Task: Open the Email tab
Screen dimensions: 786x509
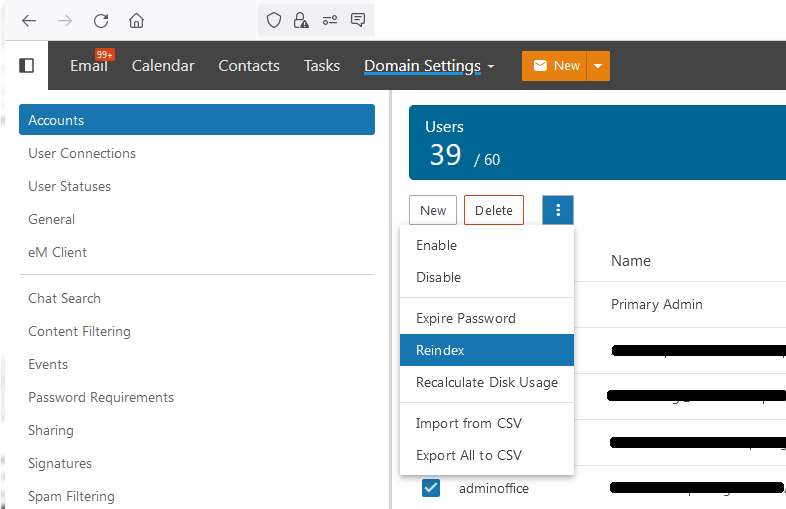Action: point(88,66)
